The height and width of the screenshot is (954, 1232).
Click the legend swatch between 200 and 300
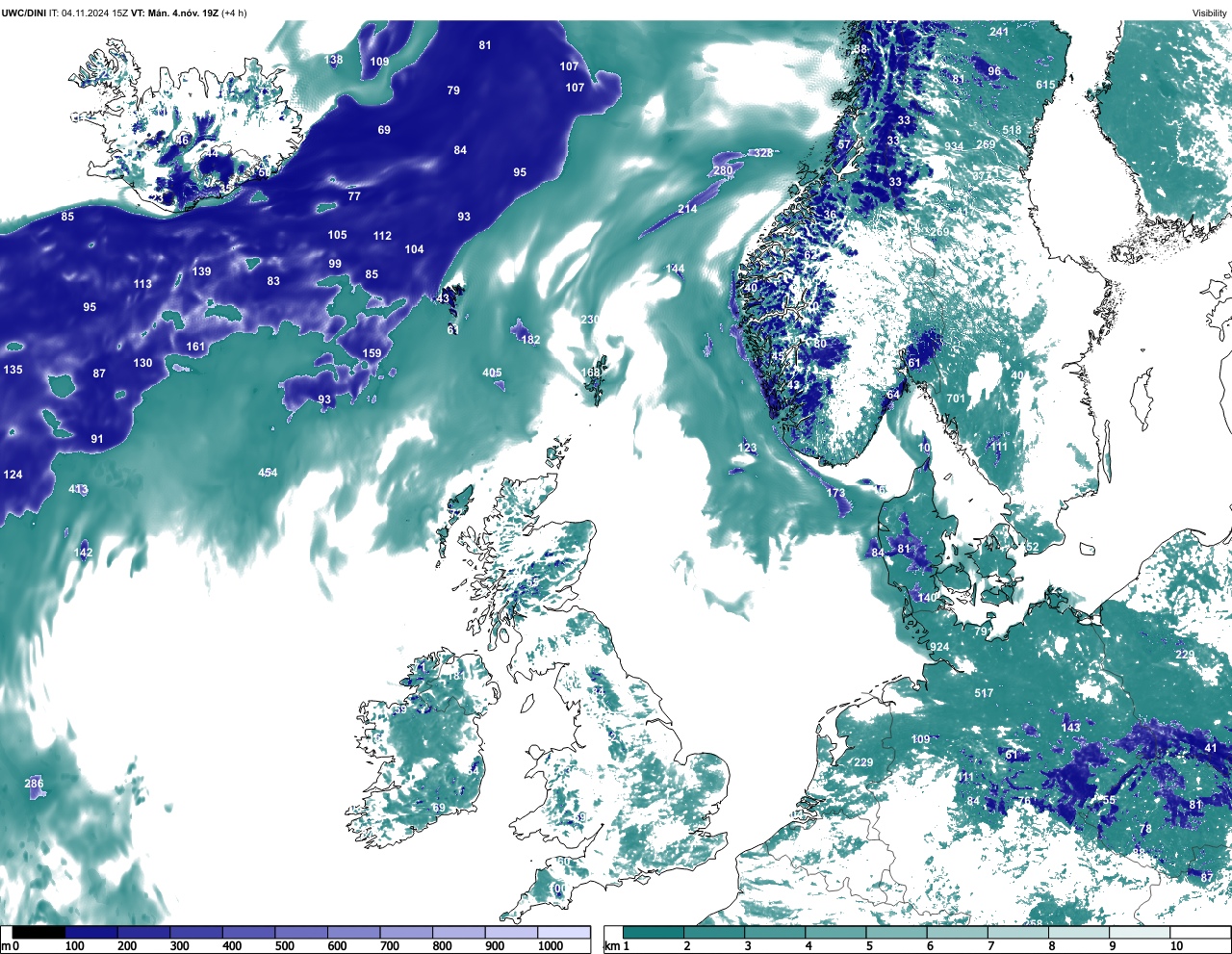pyautogui.click(x=143, y=932)
